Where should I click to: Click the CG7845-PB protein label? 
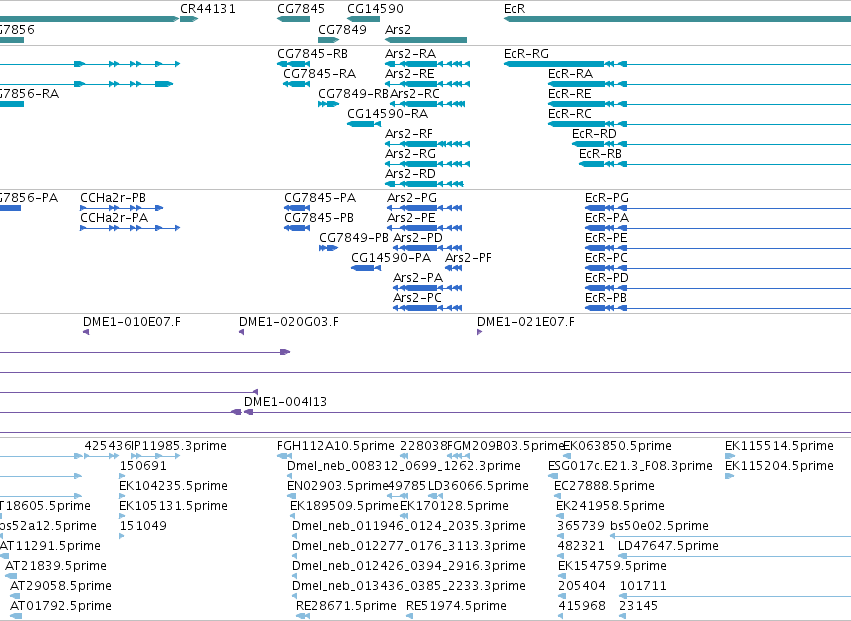coord(319,218)
